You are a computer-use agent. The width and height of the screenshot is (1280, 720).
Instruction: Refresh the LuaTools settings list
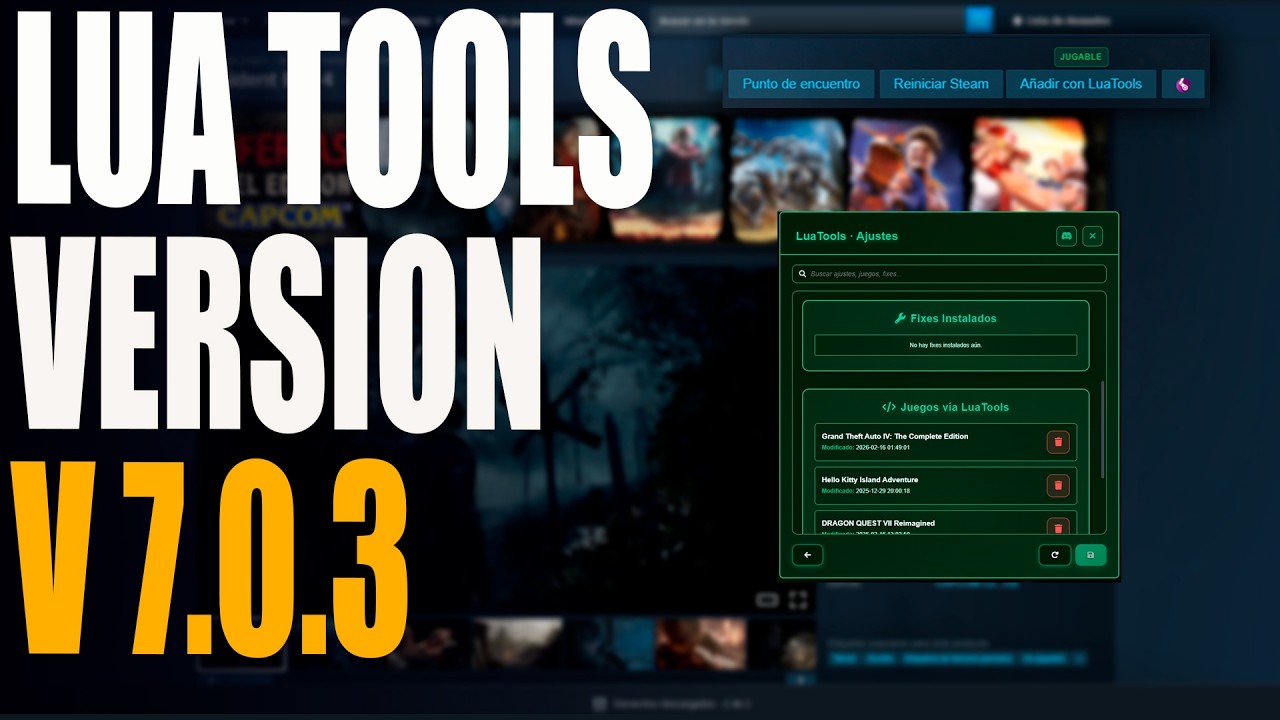[1054, 555]
